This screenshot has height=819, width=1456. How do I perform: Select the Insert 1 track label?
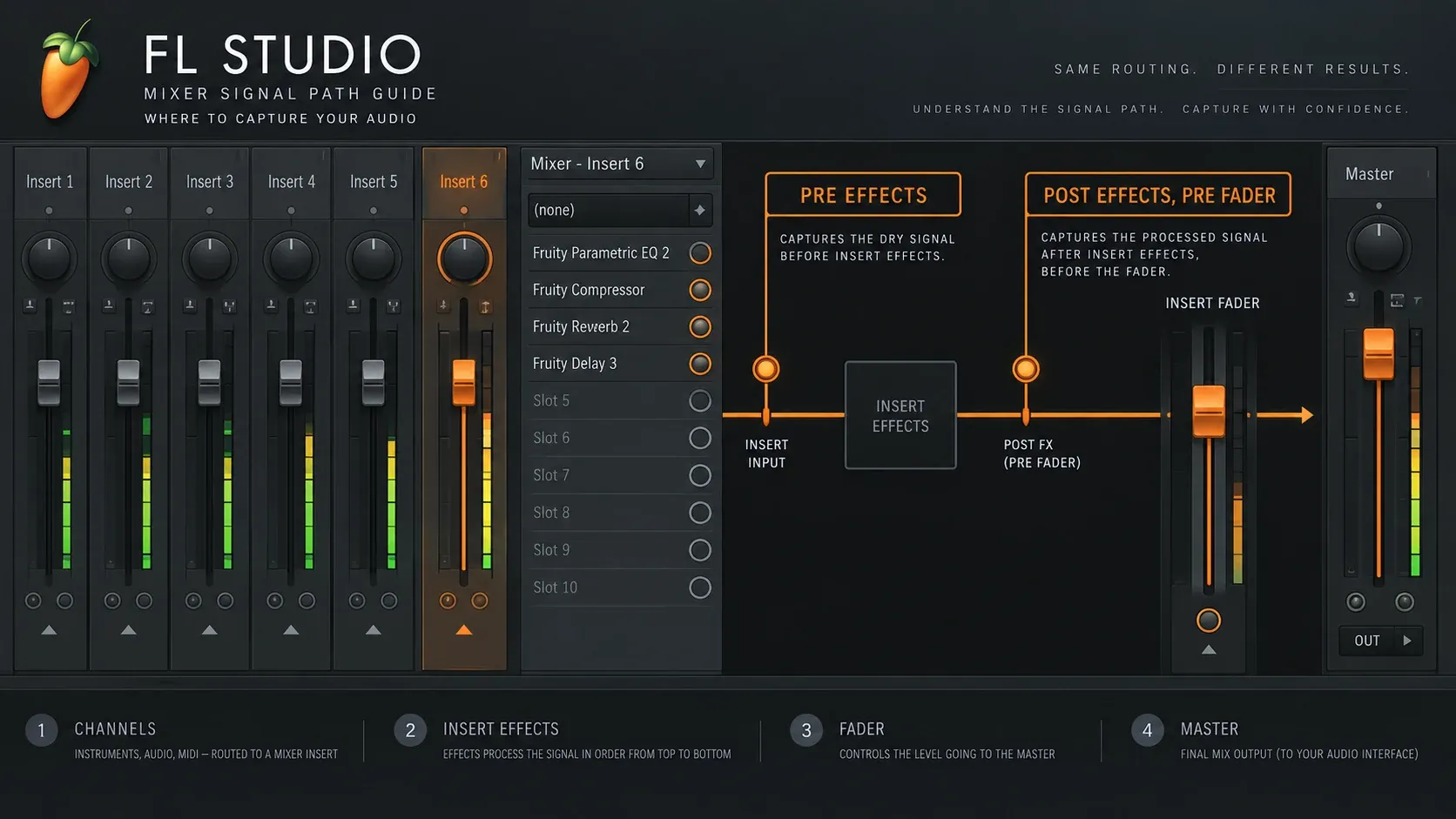[50, 182]
